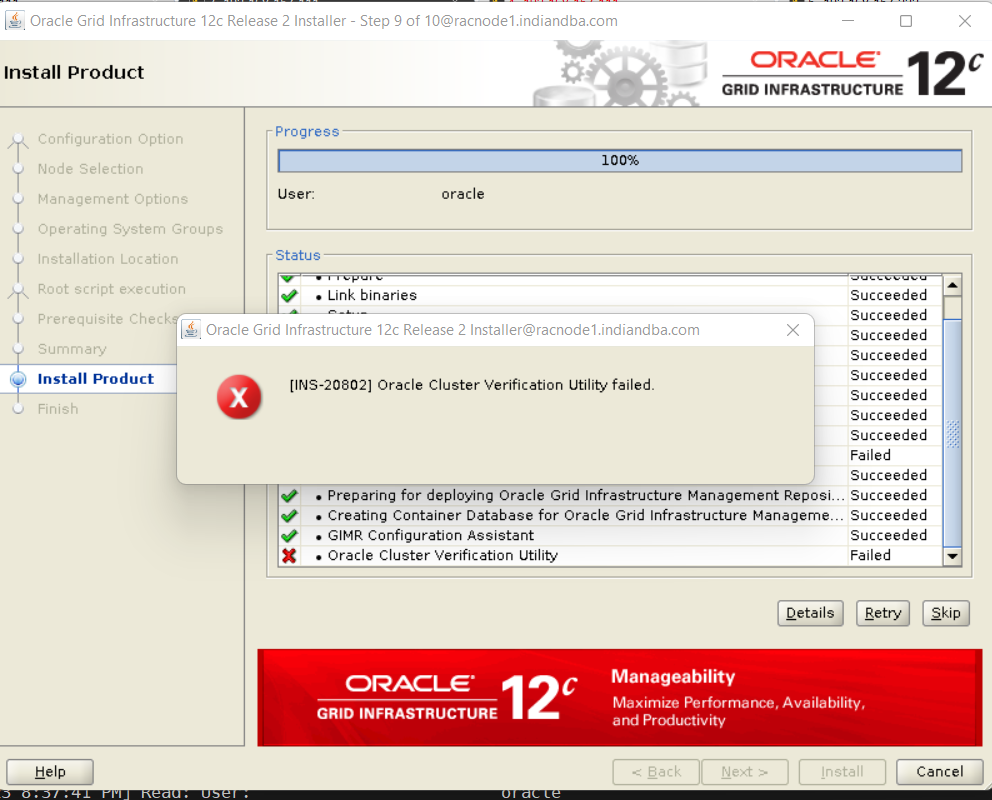Click green check beside Link binaries
Viewport: 992px width, 800px height.
(x=289, y=295)
